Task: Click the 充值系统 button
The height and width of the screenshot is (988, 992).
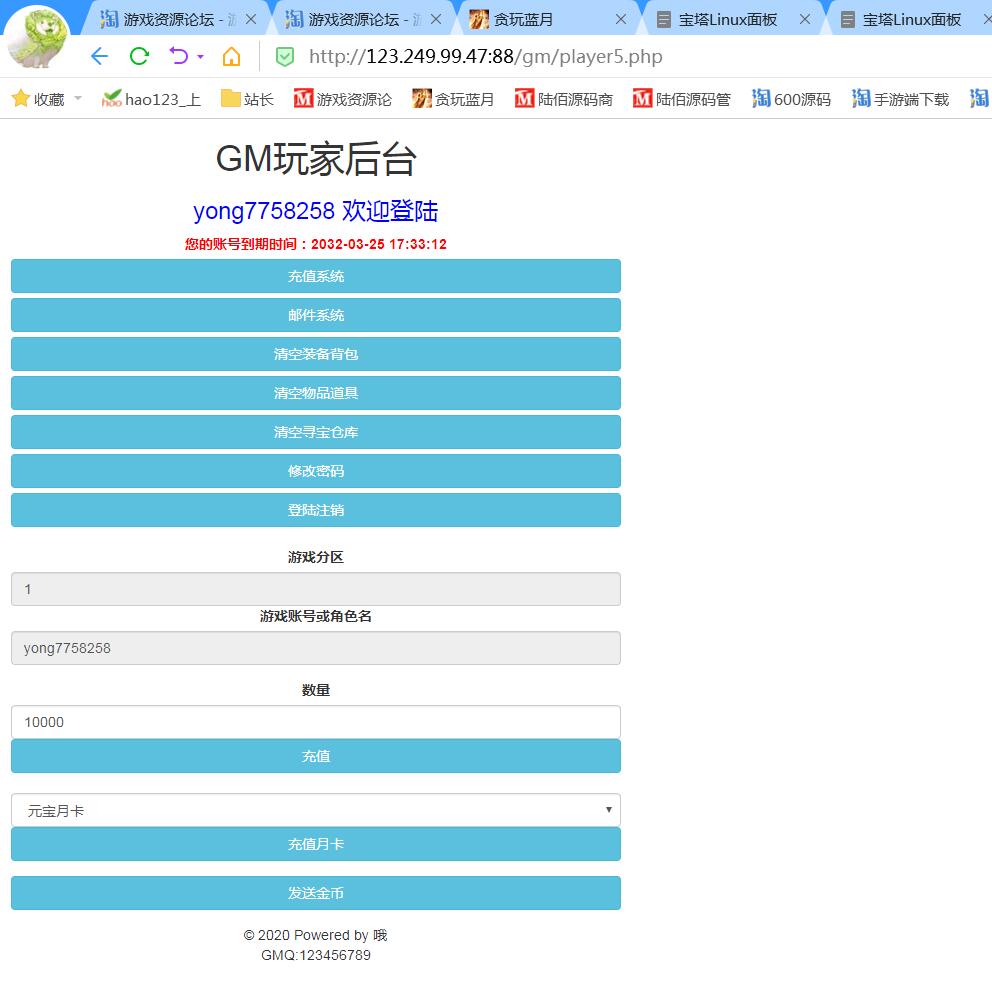Action: click(x=315, y=276)
